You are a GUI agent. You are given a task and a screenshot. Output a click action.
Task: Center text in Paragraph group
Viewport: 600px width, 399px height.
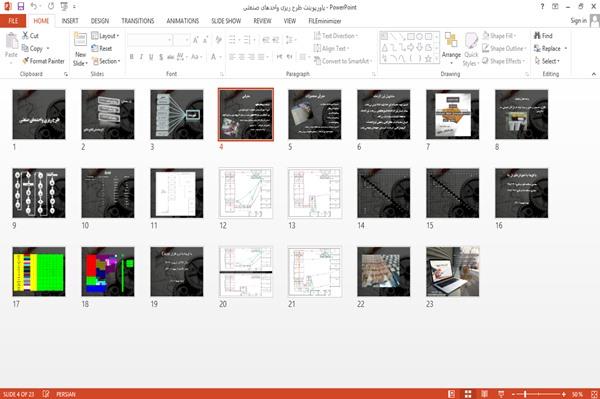[241, 57]
